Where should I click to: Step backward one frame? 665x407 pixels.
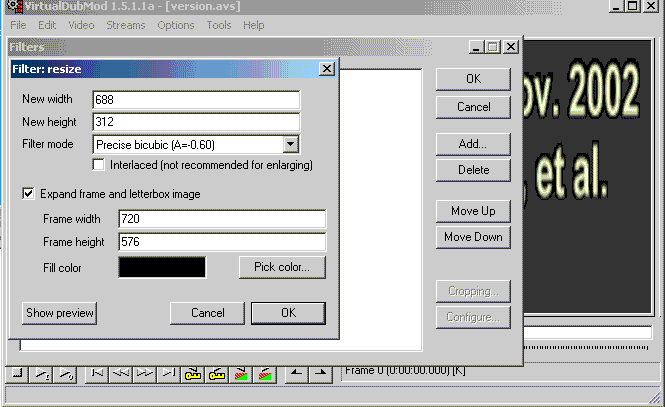(121, 374)
